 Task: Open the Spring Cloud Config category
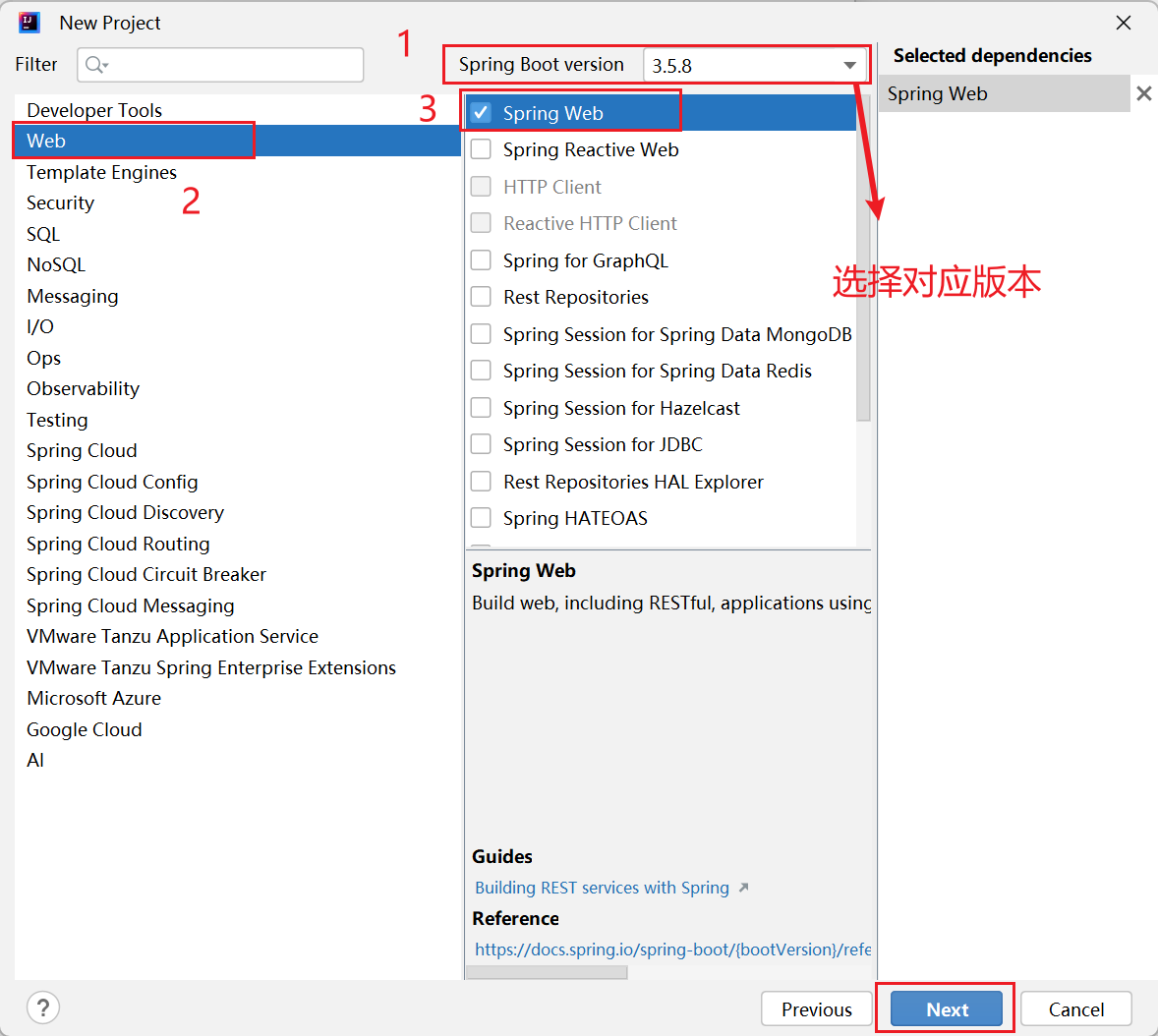238,482
